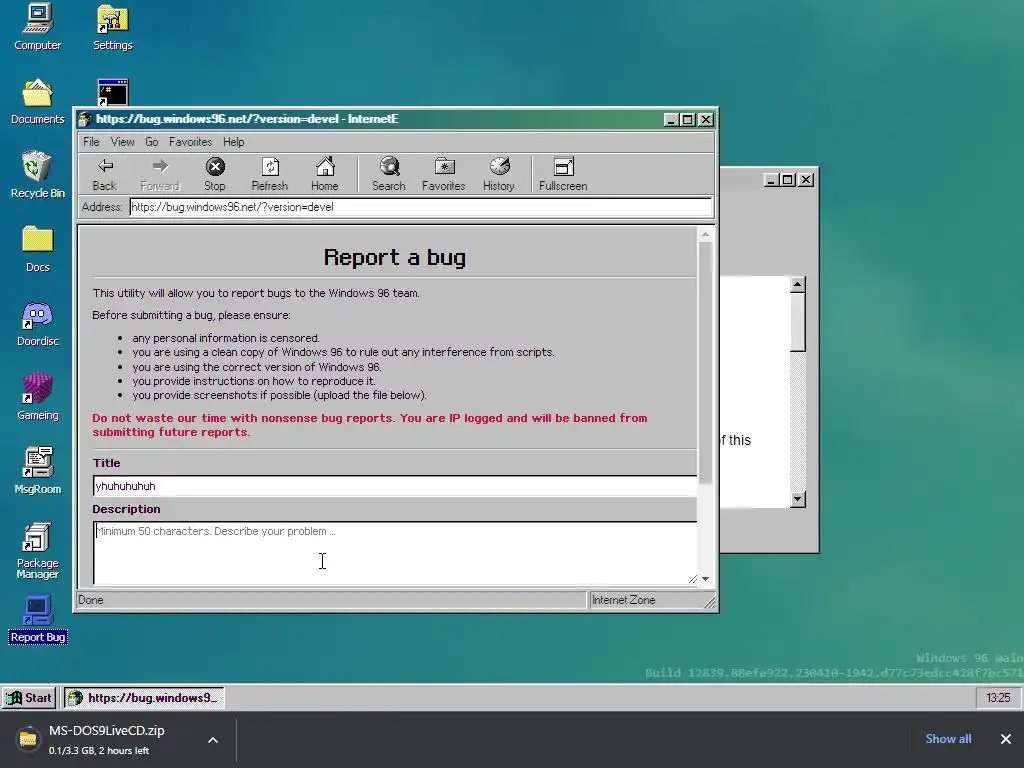Click the InternetE title bar icon
The image size is (1024, 768).
click(85, 120)
